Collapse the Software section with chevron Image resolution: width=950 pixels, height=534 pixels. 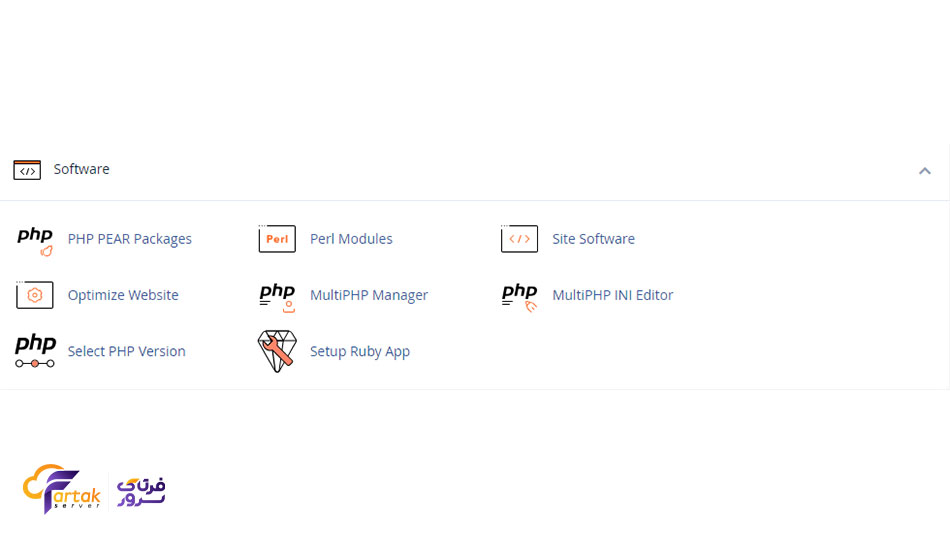click(925, 171)
